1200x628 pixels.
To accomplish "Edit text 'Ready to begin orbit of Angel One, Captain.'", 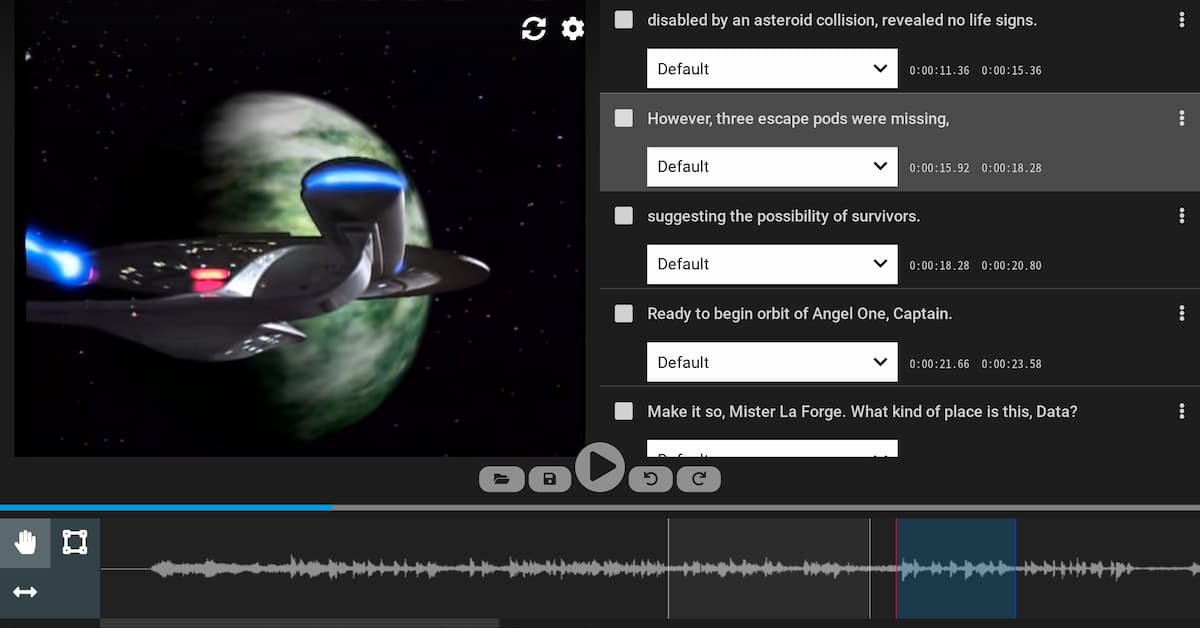I will click(799, 314).
